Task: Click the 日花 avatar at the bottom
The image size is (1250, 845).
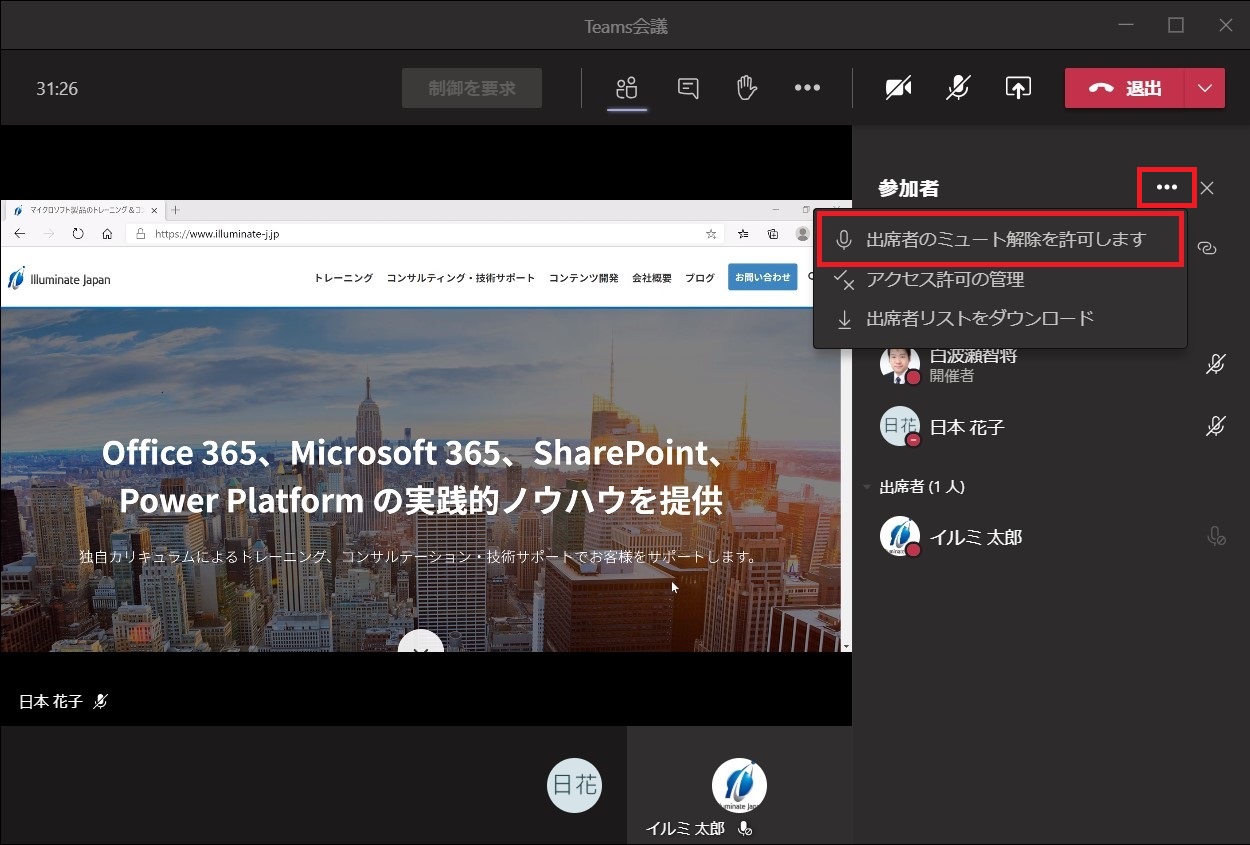Action: [x=575, y=785]
